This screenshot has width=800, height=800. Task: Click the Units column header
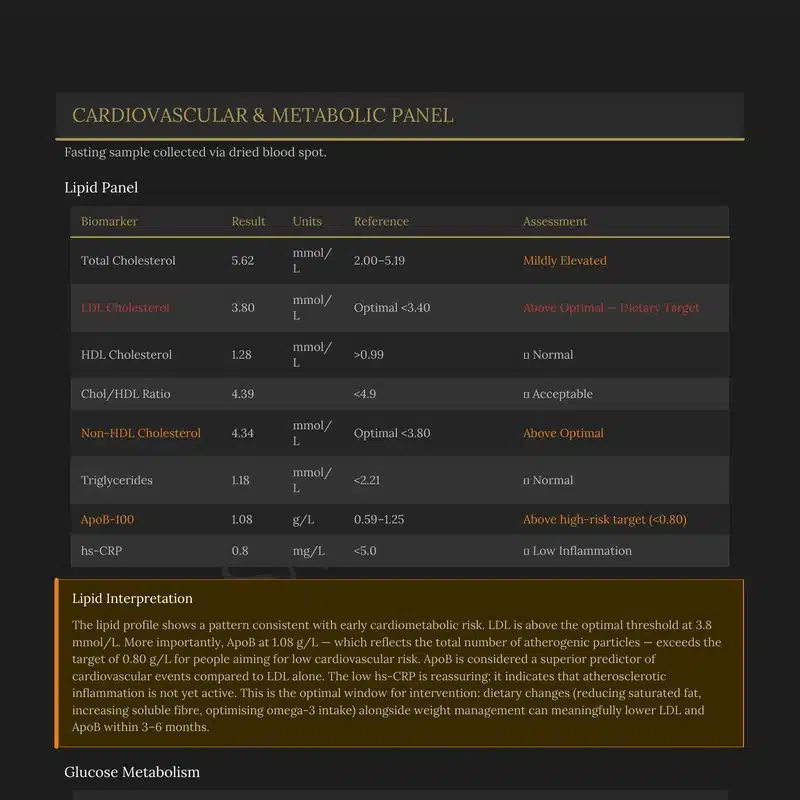coord(307,221)
